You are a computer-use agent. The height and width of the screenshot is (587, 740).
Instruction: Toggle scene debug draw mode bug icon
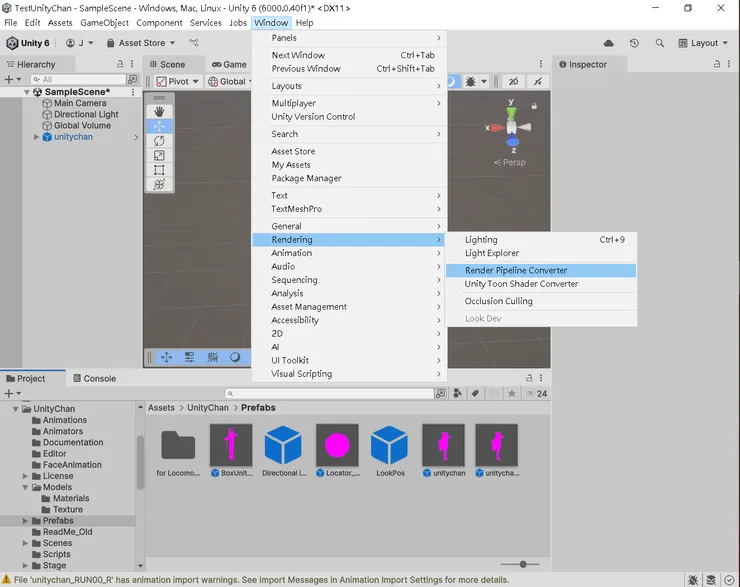[471, 81]
